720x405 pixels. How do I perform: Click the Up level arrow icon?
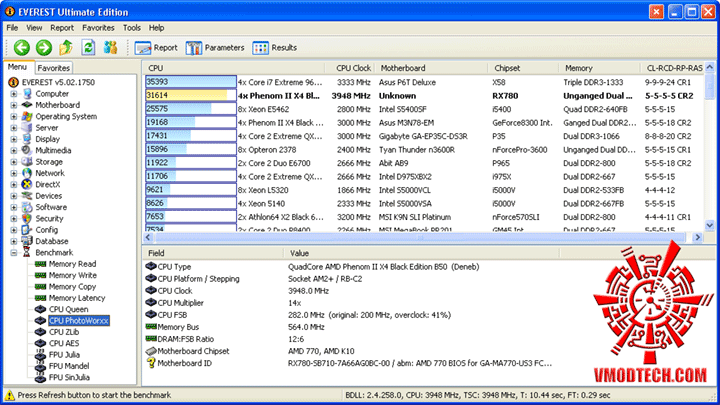click(66, 47)
